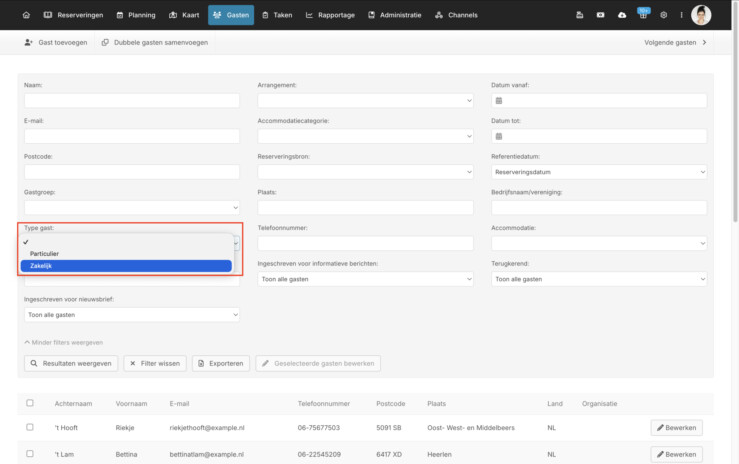Open the Arrangement dropdown

365,100
